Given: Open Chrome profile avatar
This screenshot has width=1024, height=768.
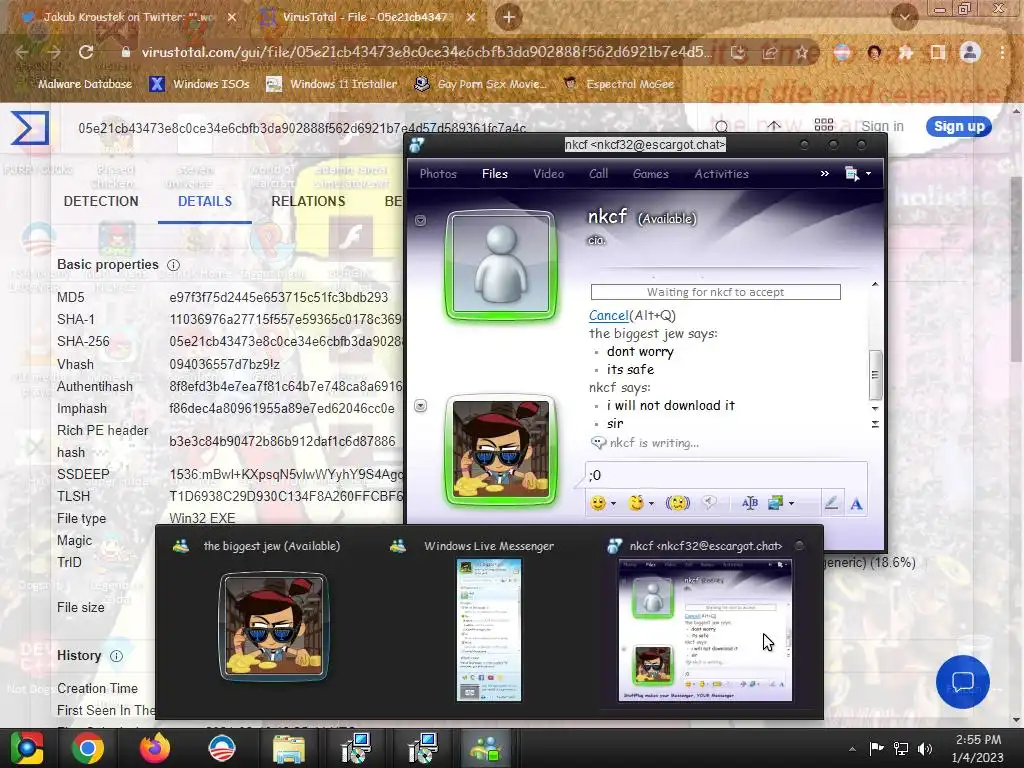Looking at the screenshot, I should pyautogui.click(x=970, y=52).
